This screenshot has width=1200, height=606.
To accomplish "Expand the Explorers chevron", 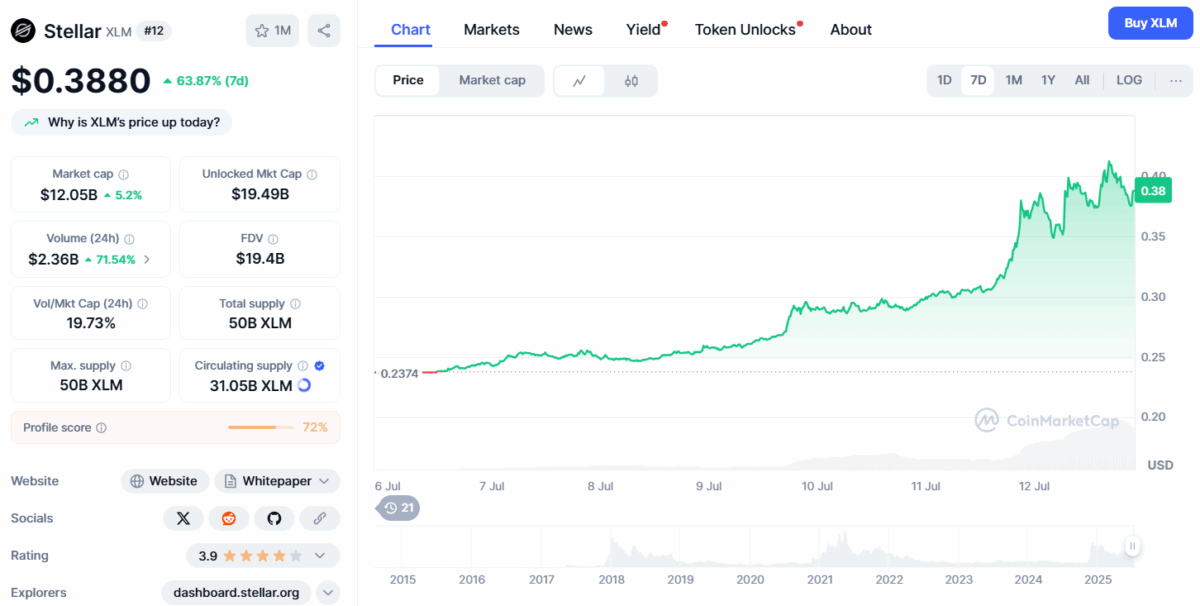I will 328,593.
